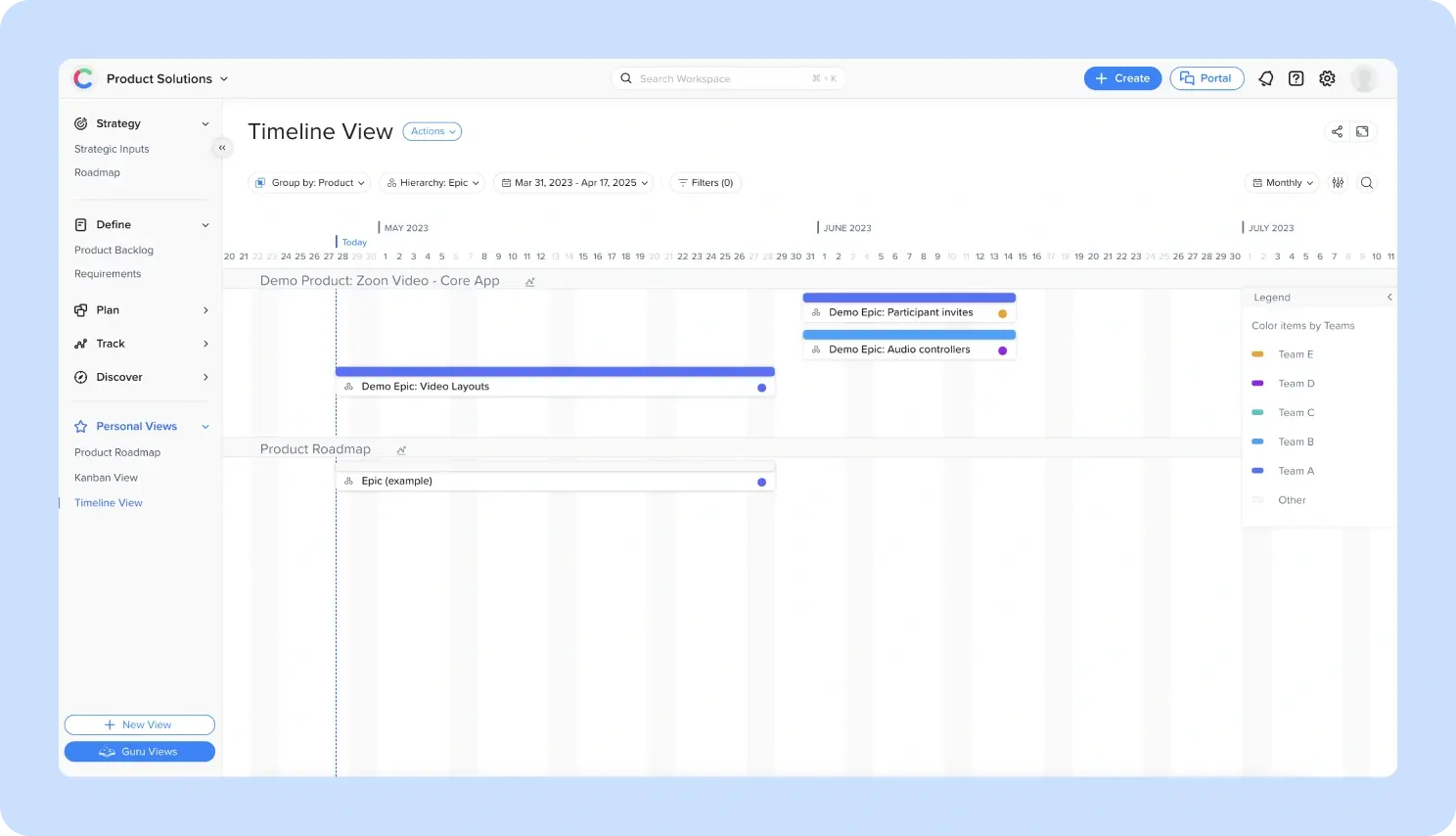The width and height of the screenshot is (1456, 836).
Task: Click the Portal button
Action: point(1206,78)
